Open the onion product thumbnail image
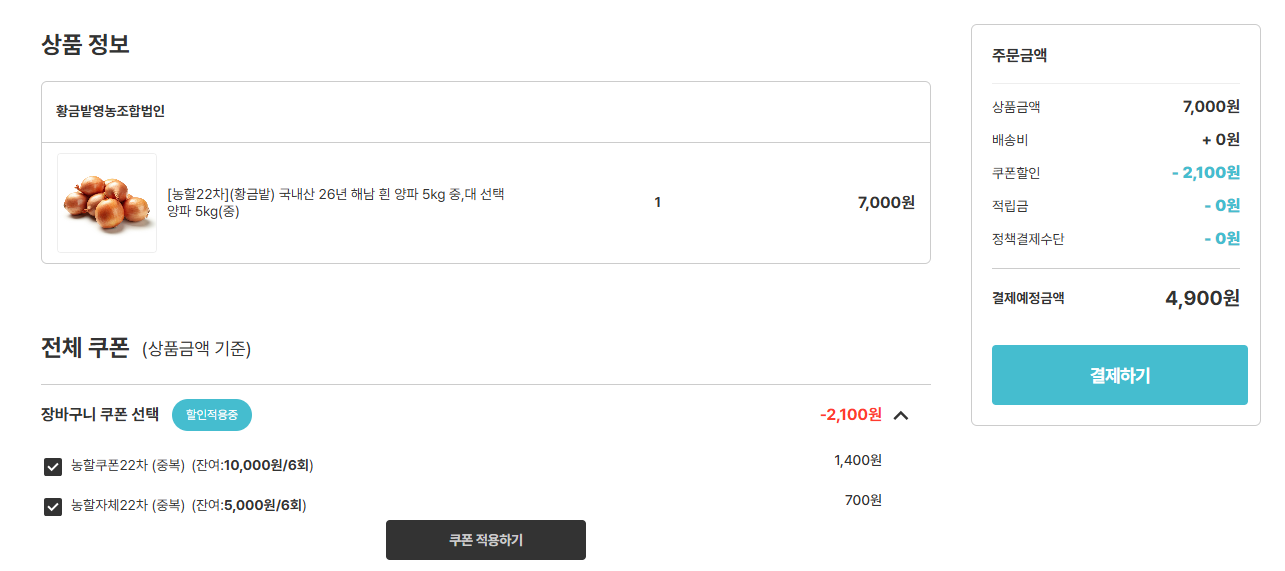The height and width of the screenshot is (571, 1285). point(107,203)
